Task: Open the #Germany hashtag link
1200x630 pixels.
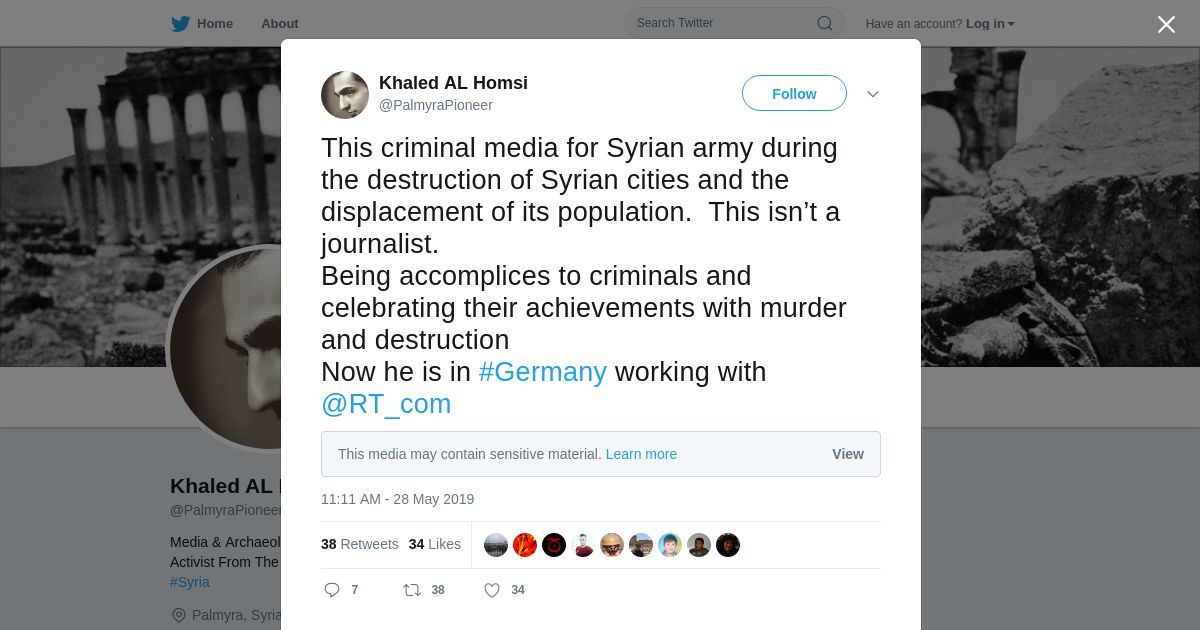Action: (542, 372)
